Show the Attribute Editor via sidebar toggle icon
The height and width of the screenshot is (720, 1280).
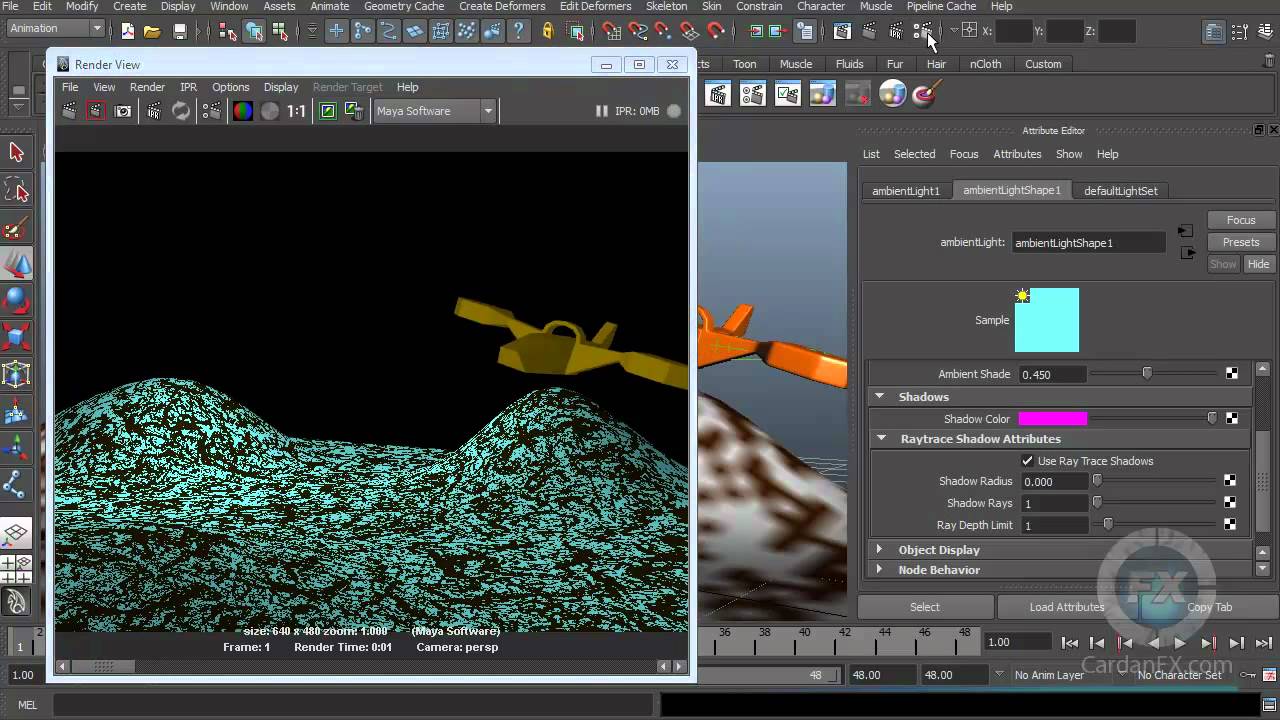pyautogui.click(x=1213, y=32)
